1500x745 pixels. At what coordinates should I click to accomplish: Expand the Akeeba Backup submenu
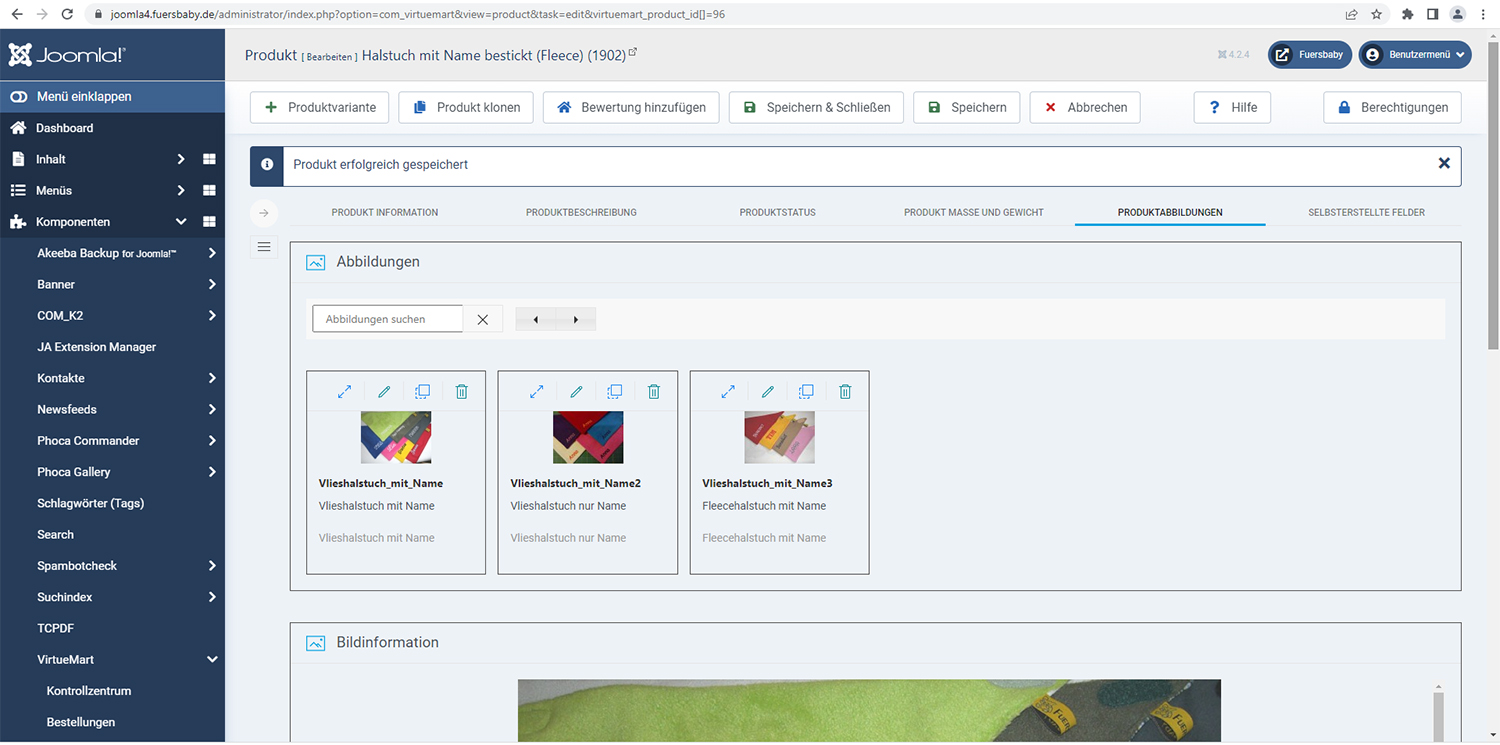tap(212, 253)
